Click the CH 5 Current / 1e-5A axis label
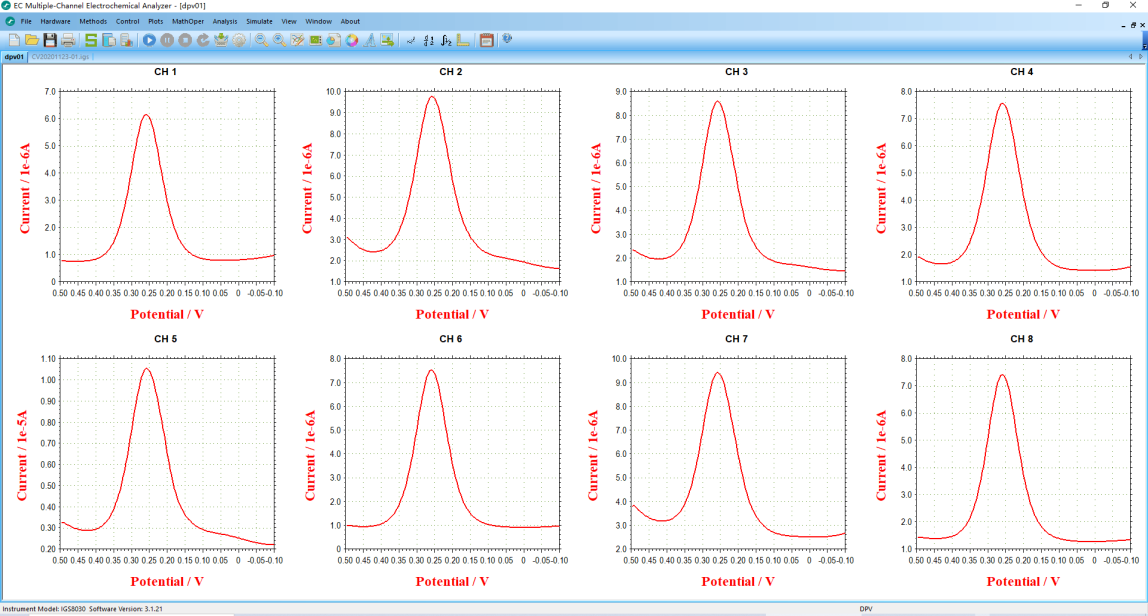Image resolution: width=1148 pixels, height=616 pixels. click(22, 456)
